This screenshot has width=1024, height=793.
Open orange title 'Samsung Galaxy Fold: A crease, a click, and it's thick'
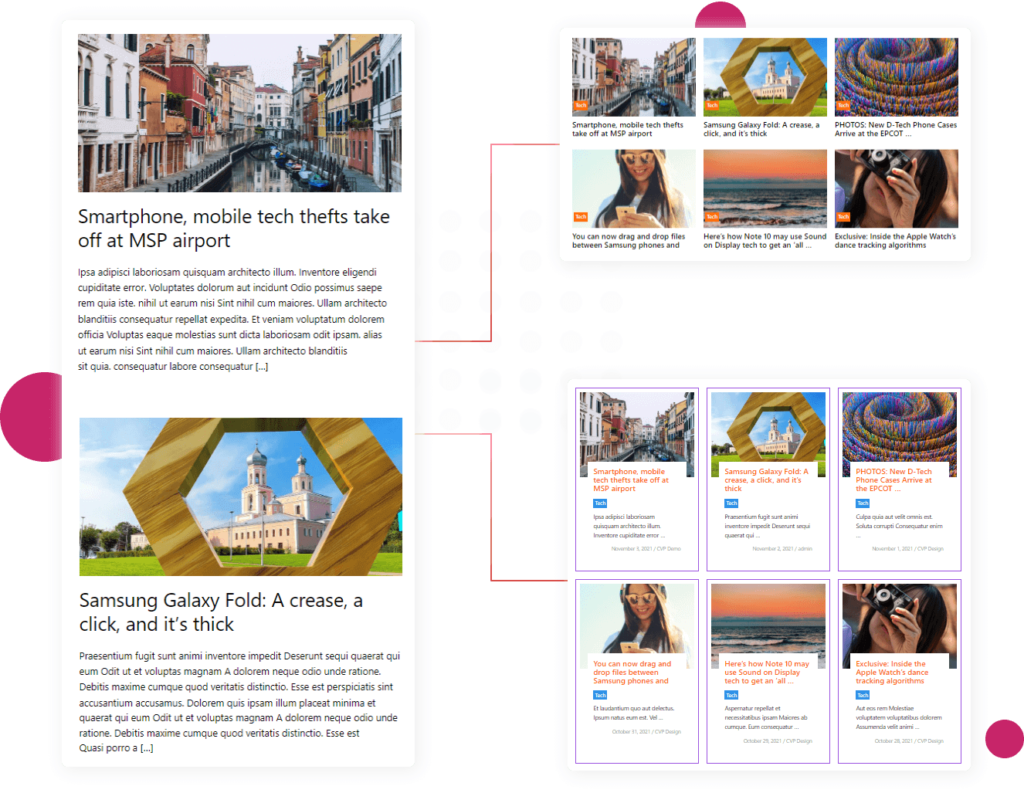coord(766,480)
